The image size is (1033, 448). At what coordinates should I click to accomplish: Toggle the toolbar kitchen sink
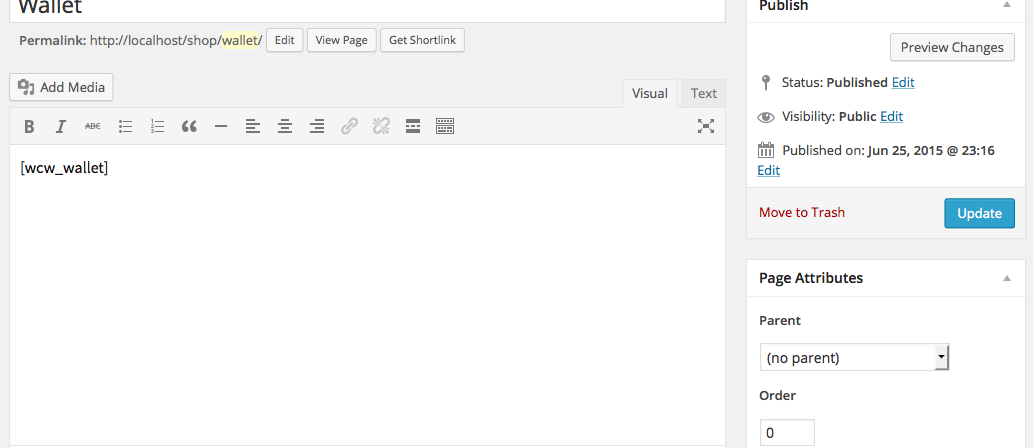445,126
